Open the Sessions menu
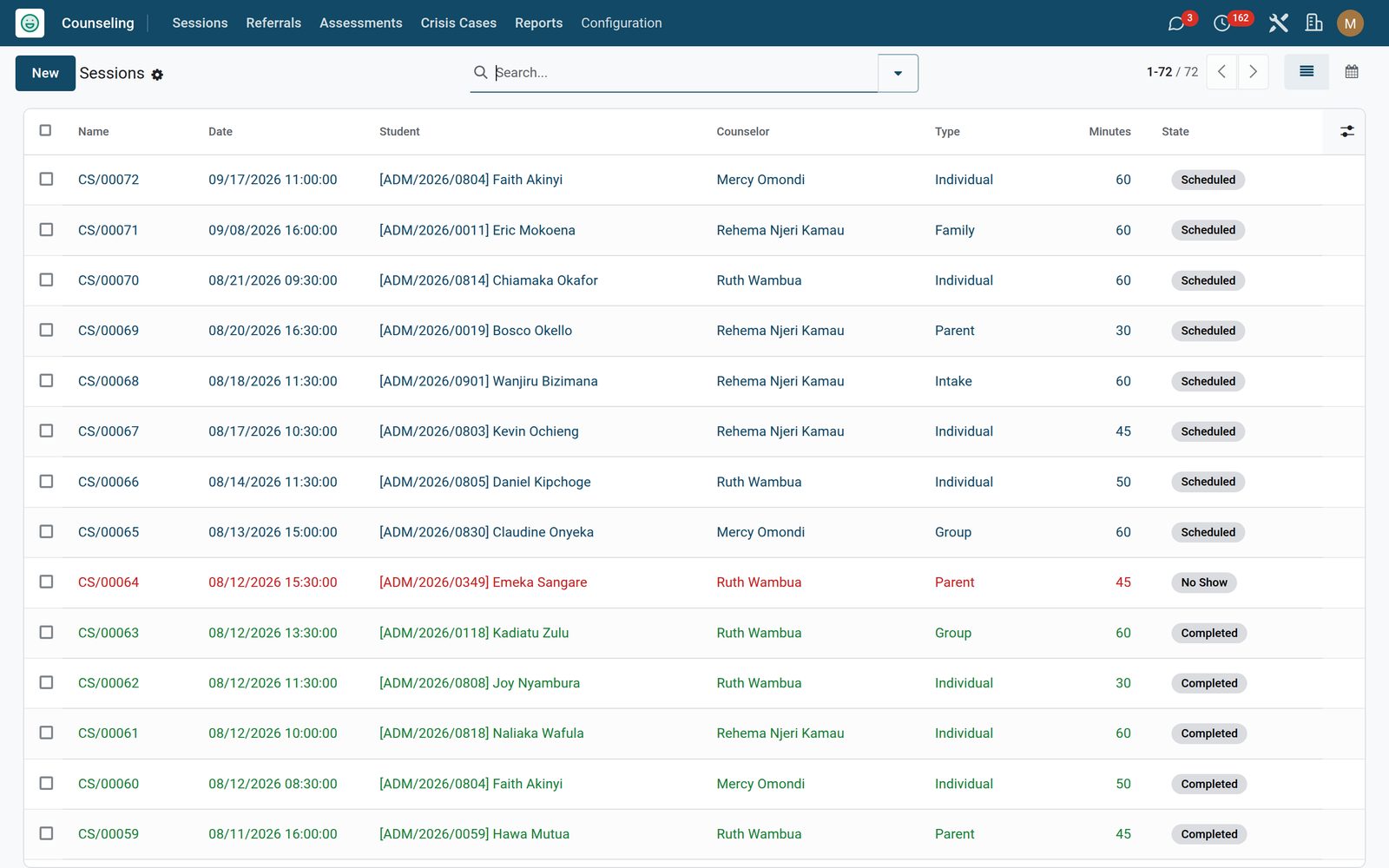This screenshot has height=868, width=1389. pos(200,23)
